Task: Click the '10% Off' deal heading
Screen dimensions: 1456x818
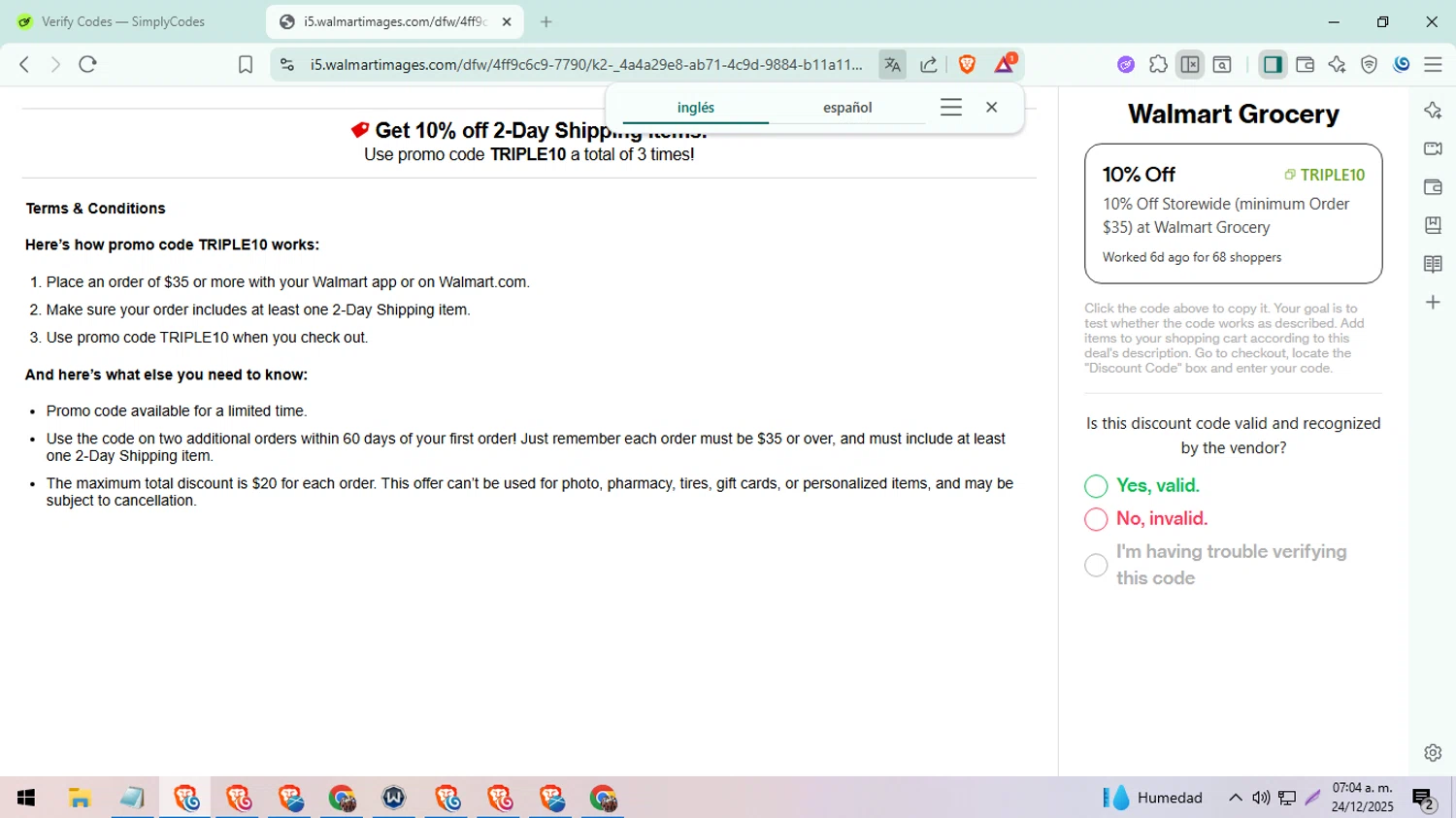Action: point(1139,175)
